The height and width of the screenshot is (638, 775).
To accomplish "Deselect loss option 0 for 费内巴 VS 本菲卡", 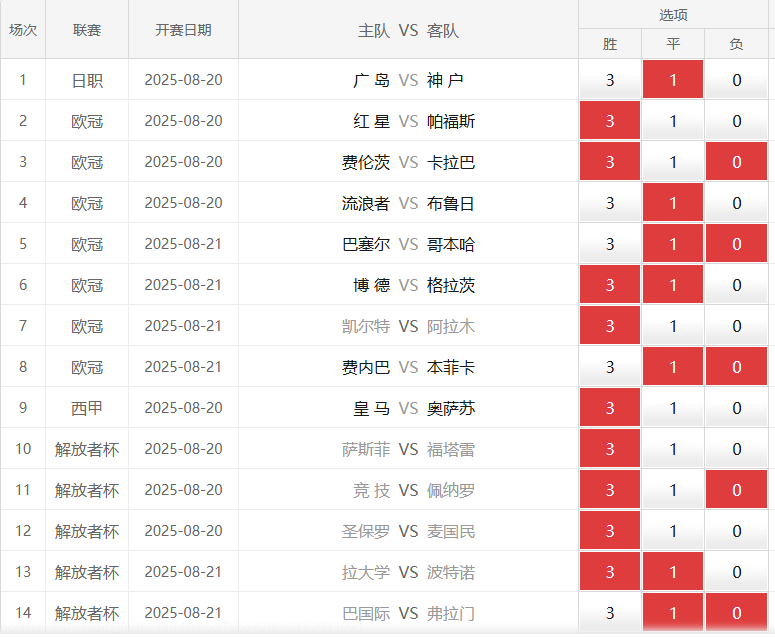I will (736, 367).
